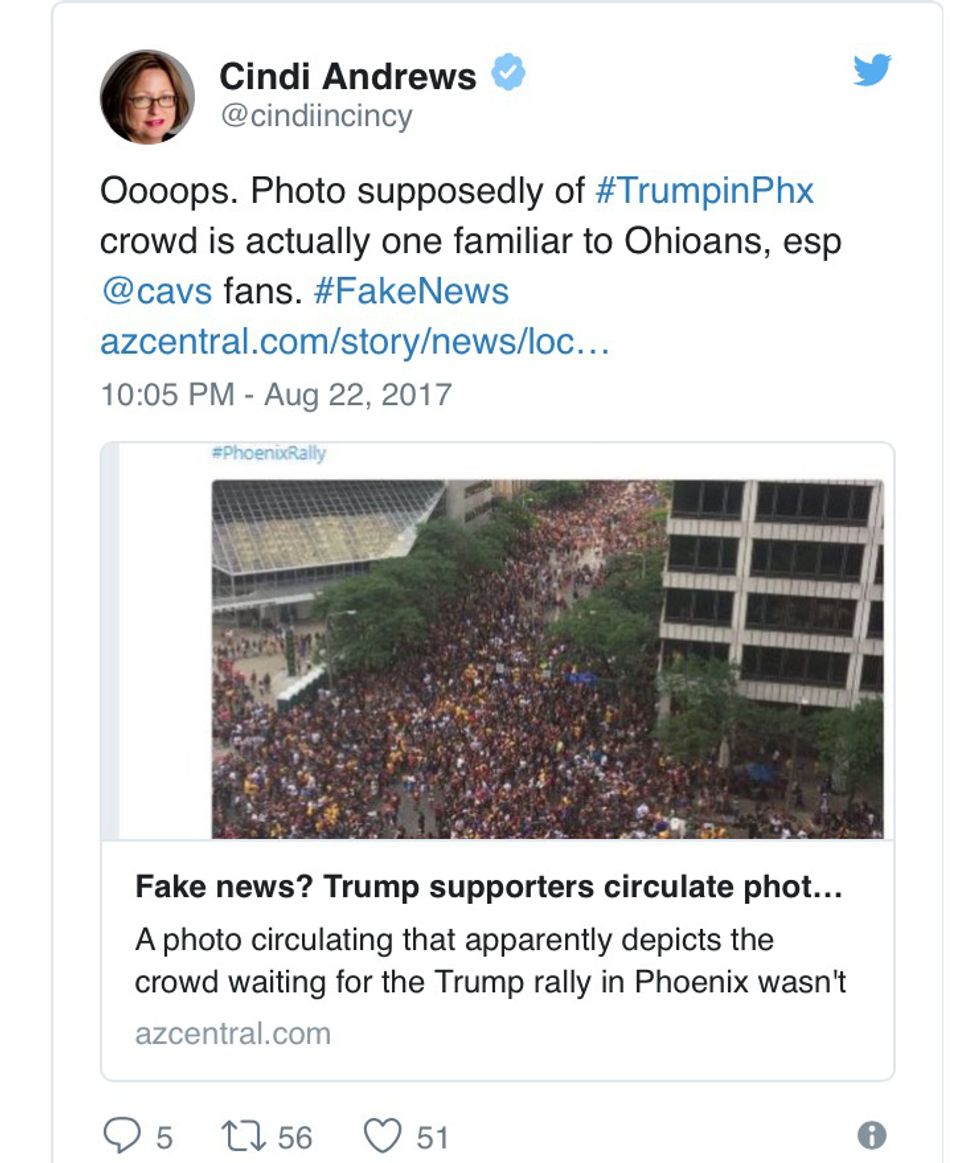
Task: Retweet using the retweet arrows icon
Action: (240, 1136)
